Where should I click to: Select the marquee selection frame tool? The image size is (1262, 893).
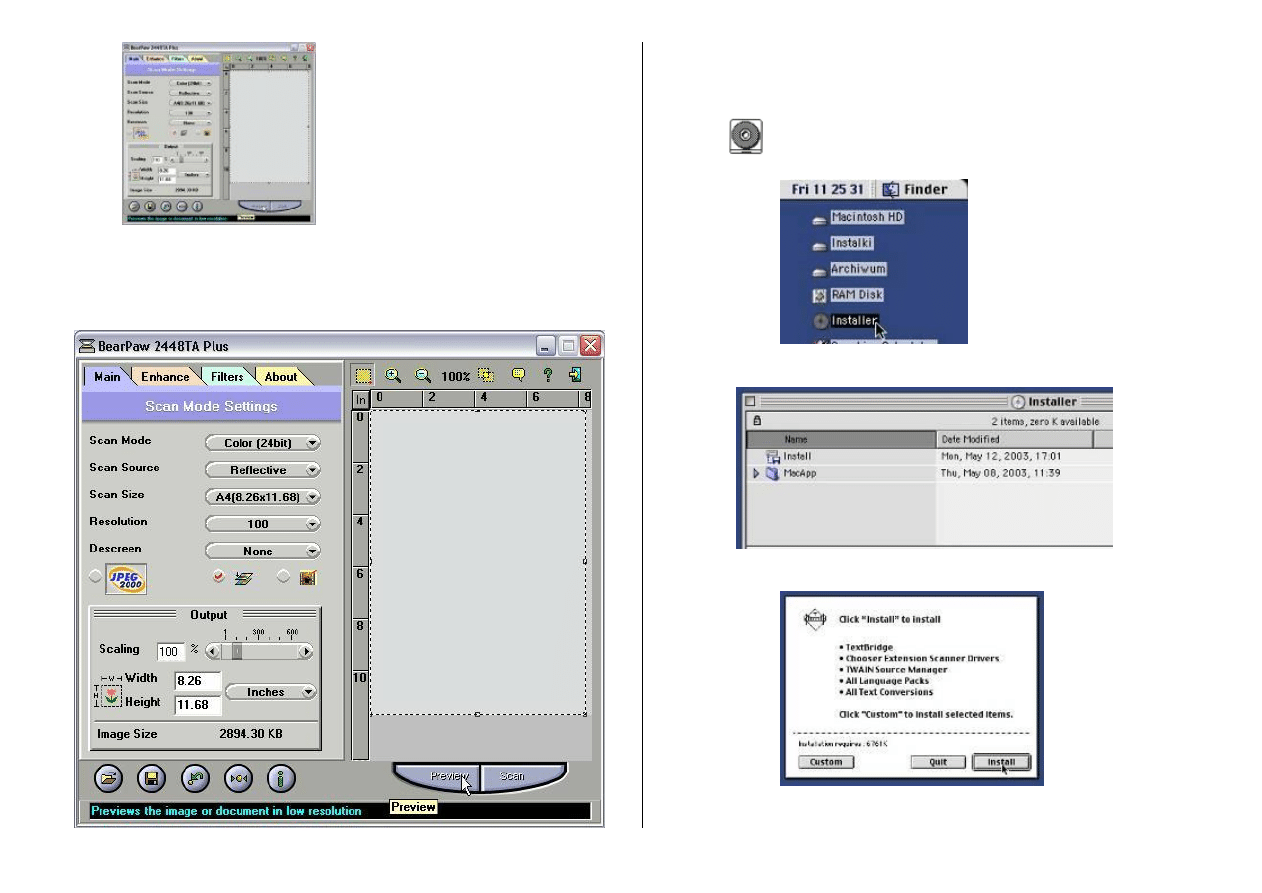click(x=363, y=375)
